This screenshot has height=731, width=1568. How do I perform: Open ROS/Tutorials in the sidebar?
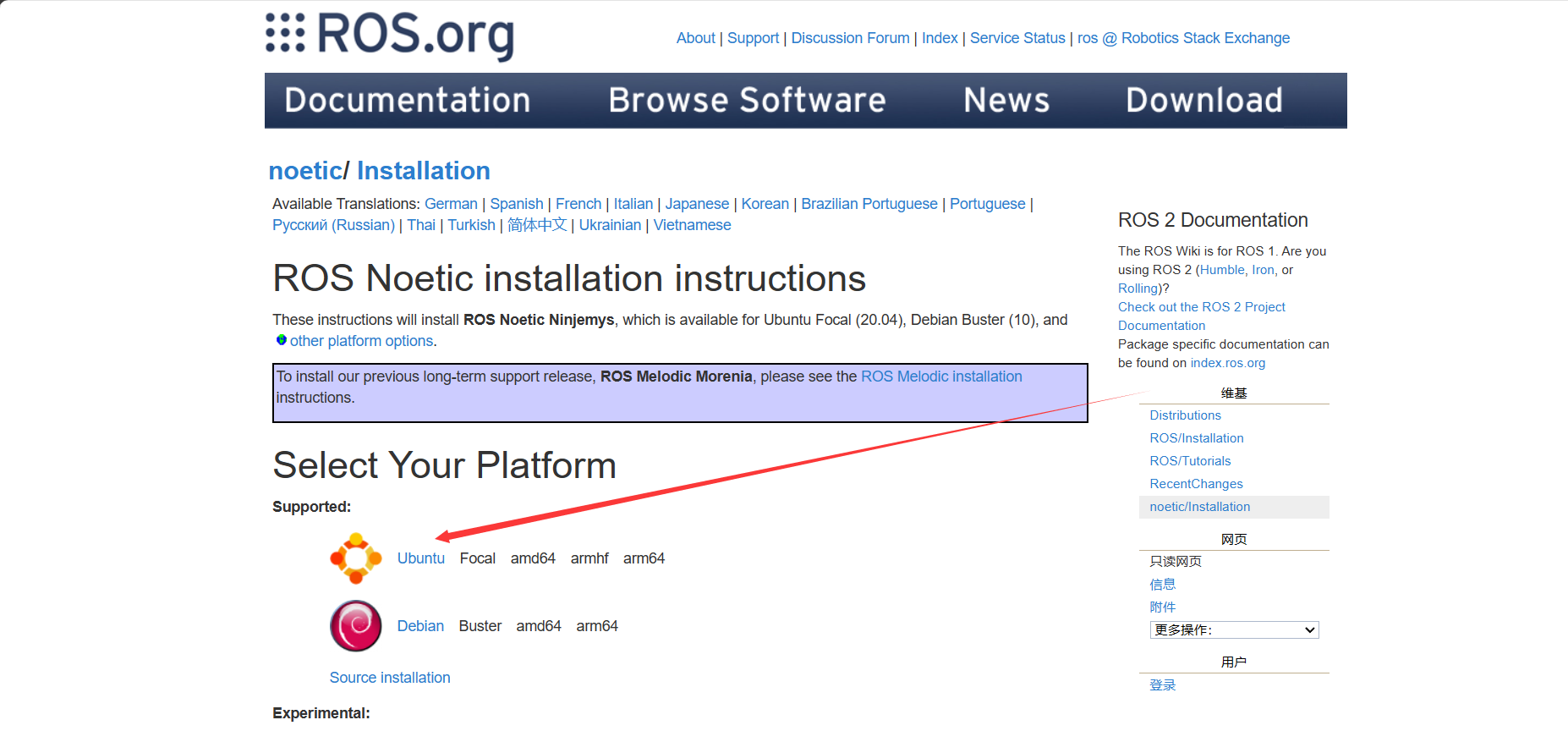[x=1190, y=461]
